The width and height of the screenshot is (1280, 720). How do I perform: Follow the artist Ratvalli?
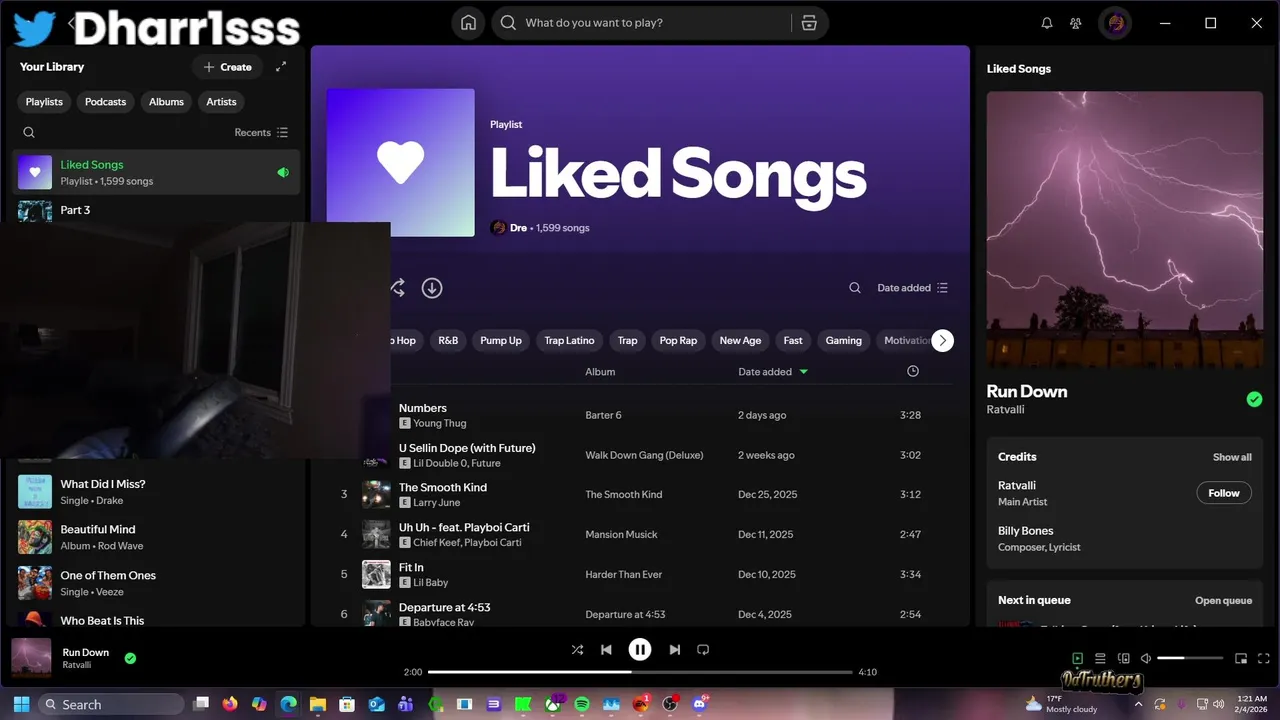1224,493
